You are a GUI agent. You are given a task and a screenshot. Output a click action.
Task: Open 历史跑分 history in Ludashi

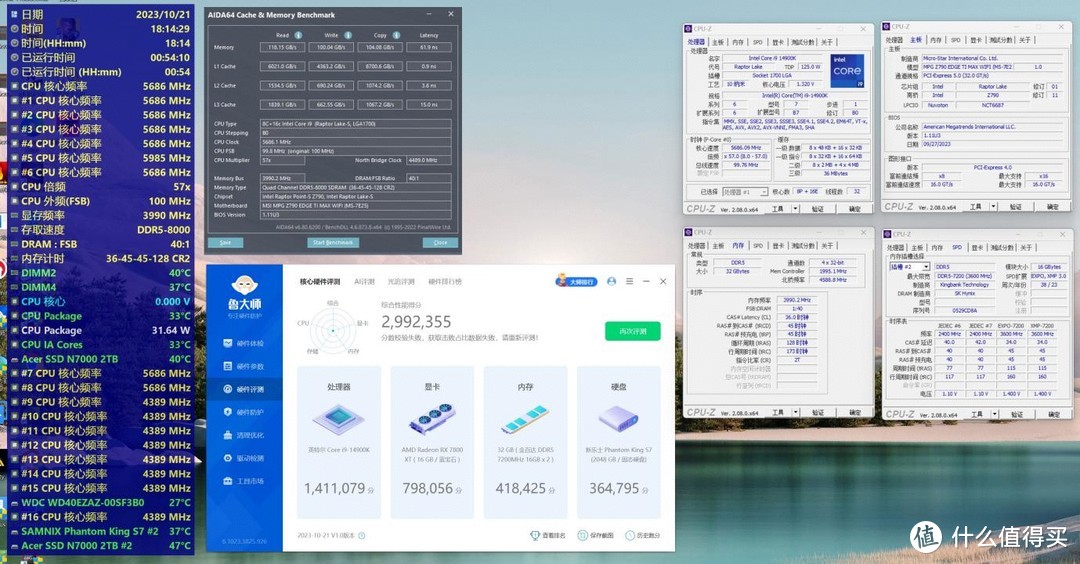click(643, 535)
